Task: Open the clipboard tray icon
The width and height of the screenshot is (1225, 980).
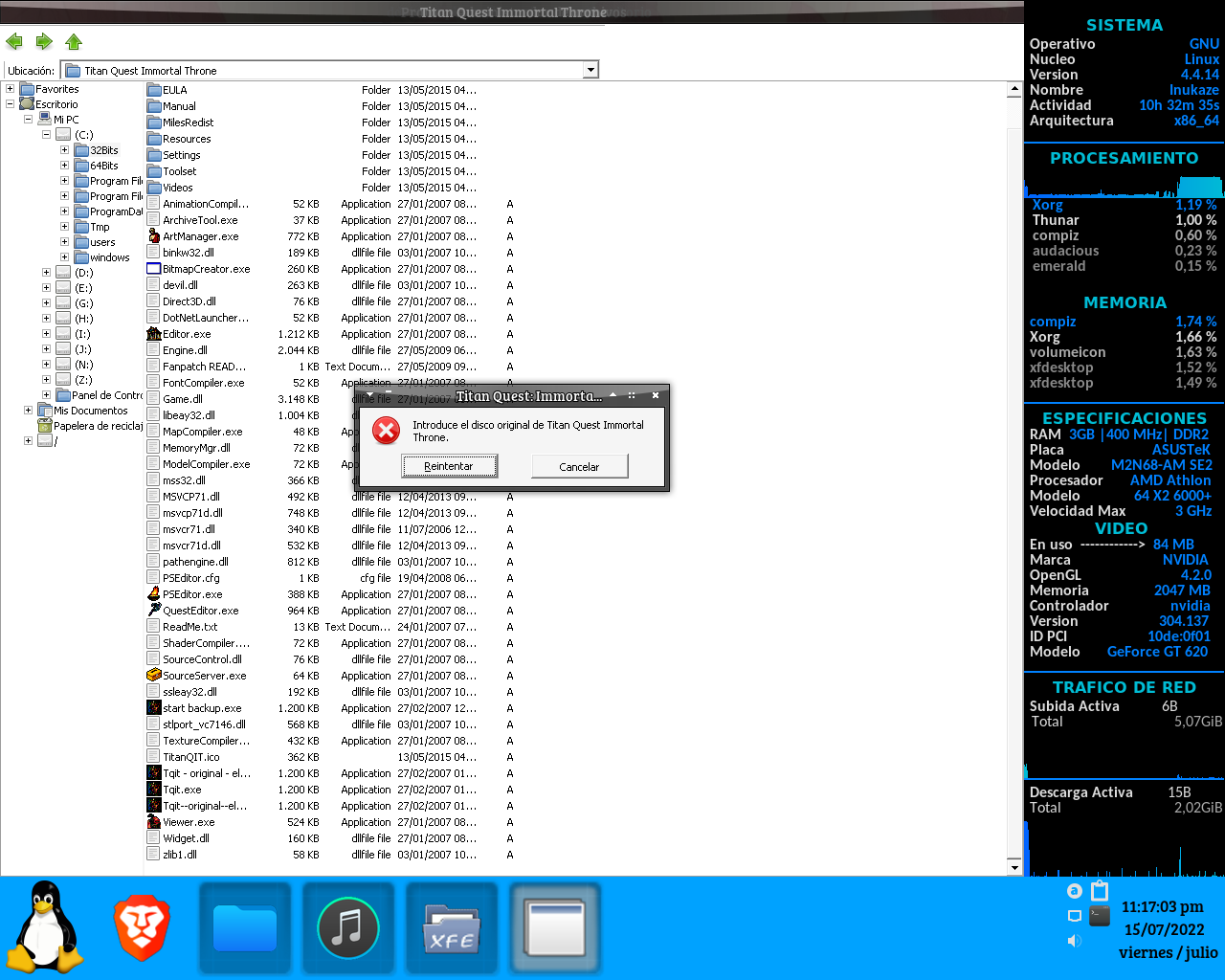Action: coord(1100,890)
